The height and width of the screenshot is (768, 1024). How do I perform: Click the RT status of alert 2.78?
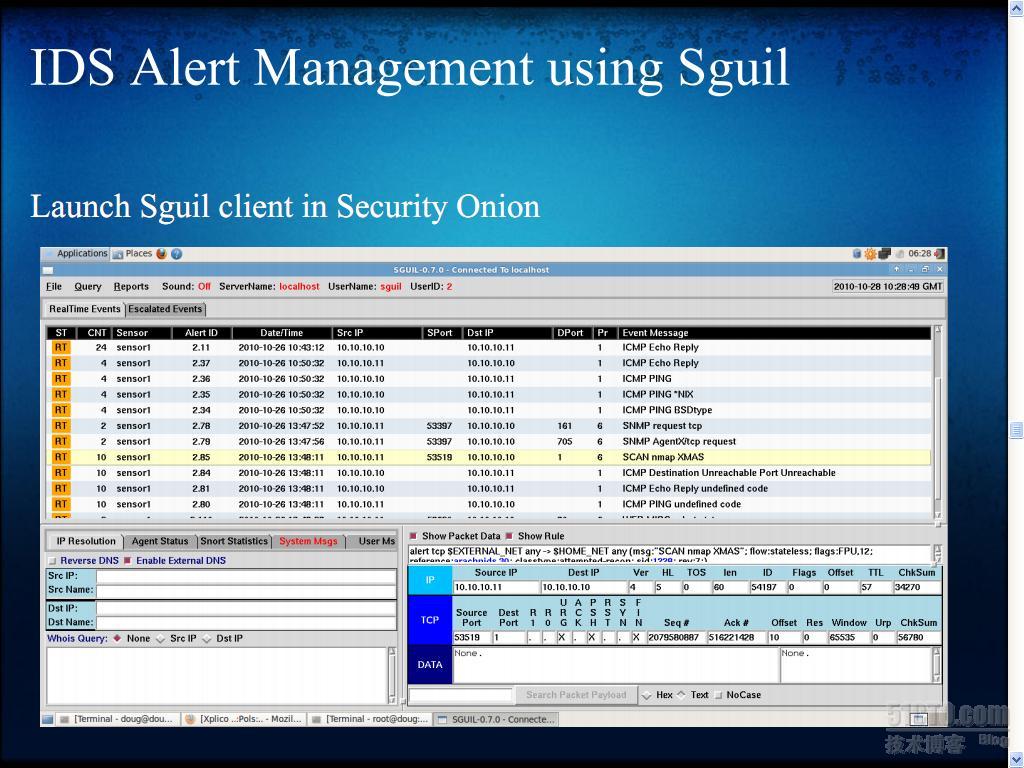pos(61,426)
